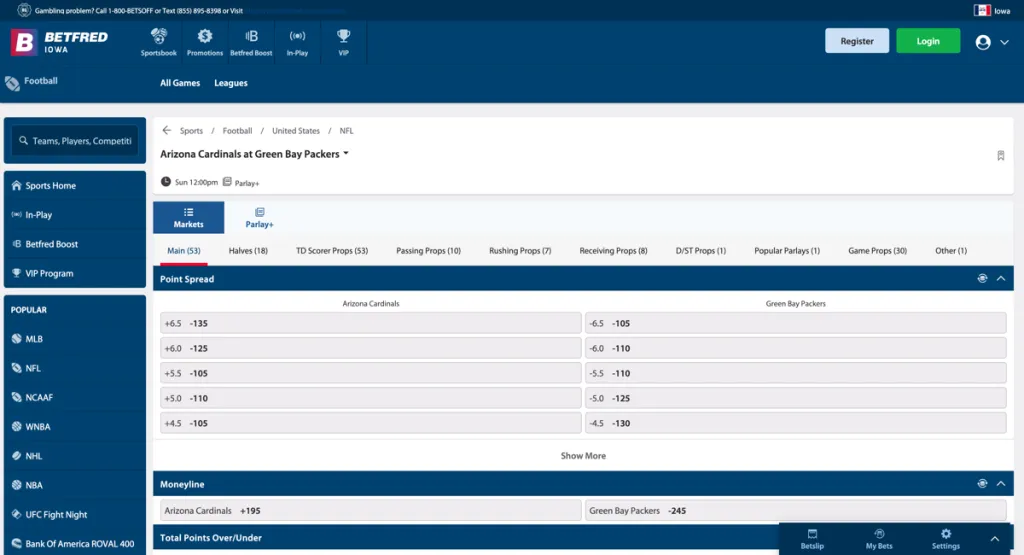Viewport: 1024px width, 555px height.
Task: Click the Betfred Iowa logo
Action: tap(59, 42)
